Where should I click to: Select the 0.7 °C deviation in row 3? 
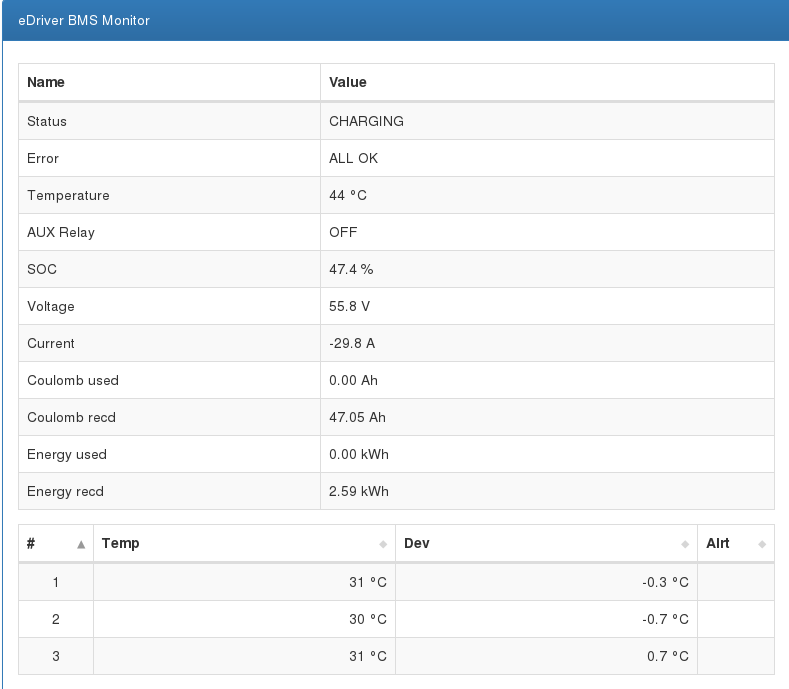(667, 656)
